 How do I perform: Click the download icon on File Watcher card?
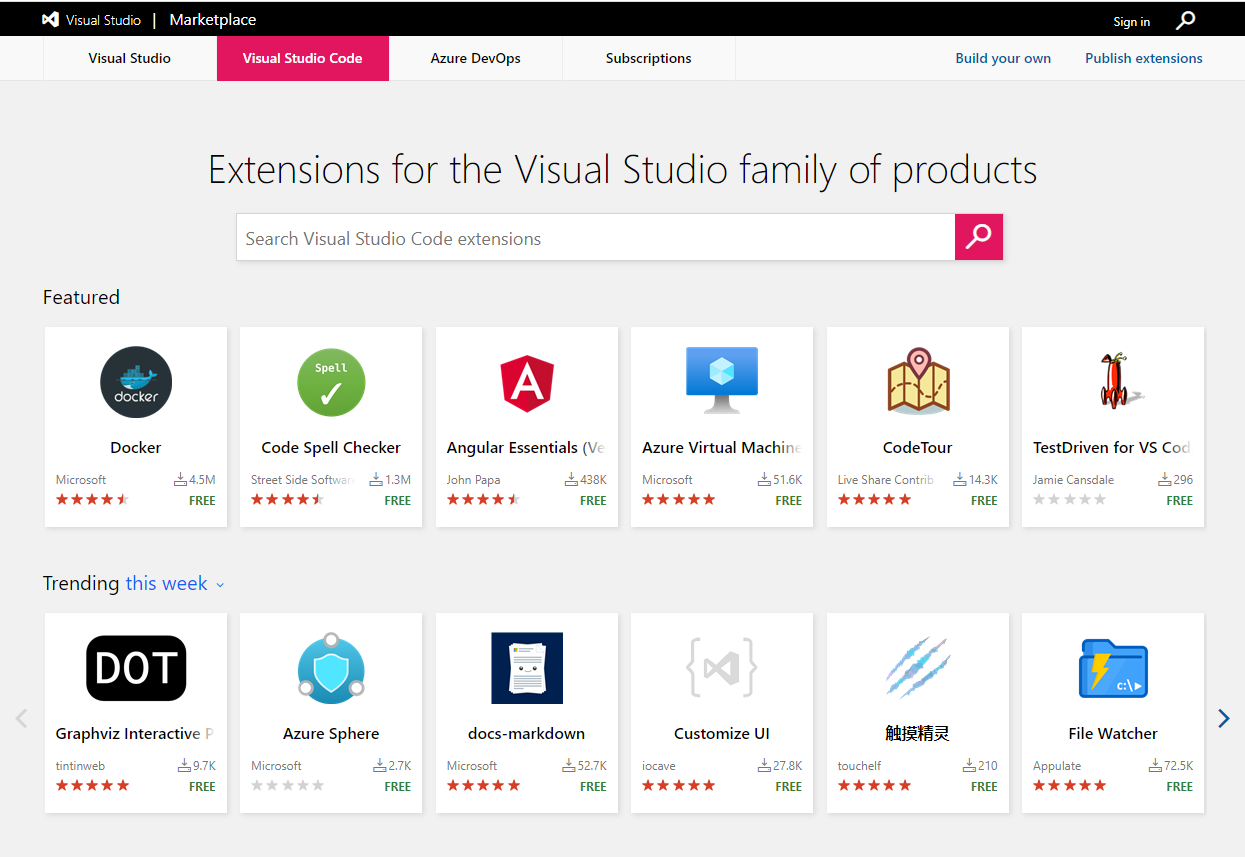1157,766
